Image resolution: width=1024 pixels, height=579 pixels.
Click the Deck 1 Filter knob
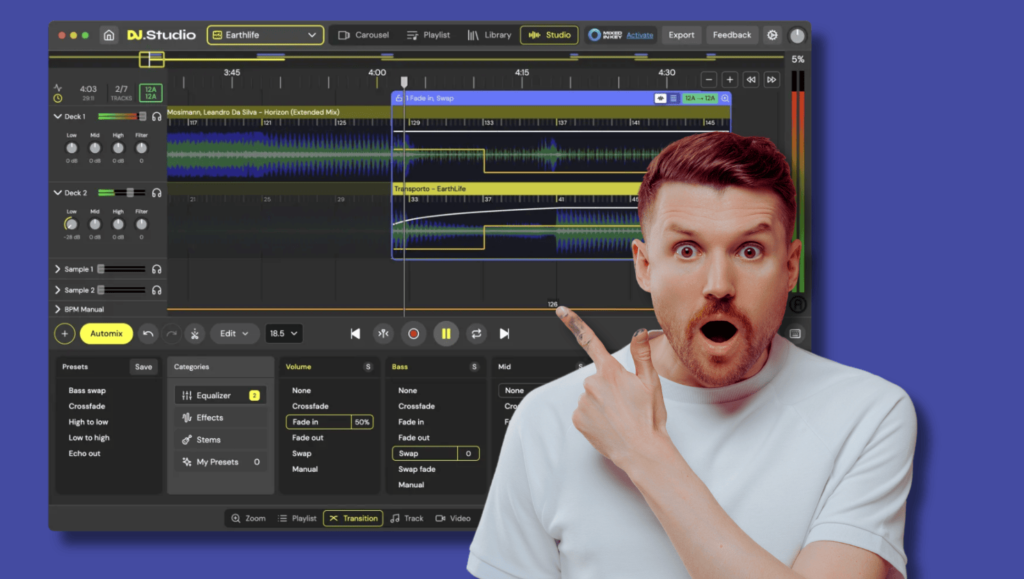click(141, 148)
